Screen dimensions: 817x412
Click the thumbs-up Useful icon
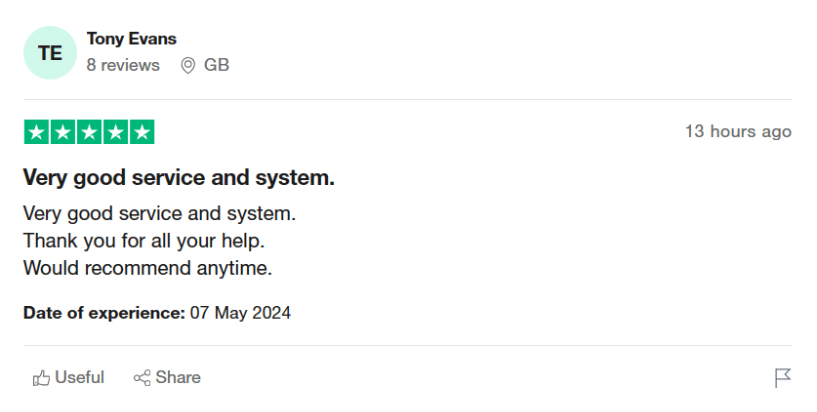click(41, 378)
